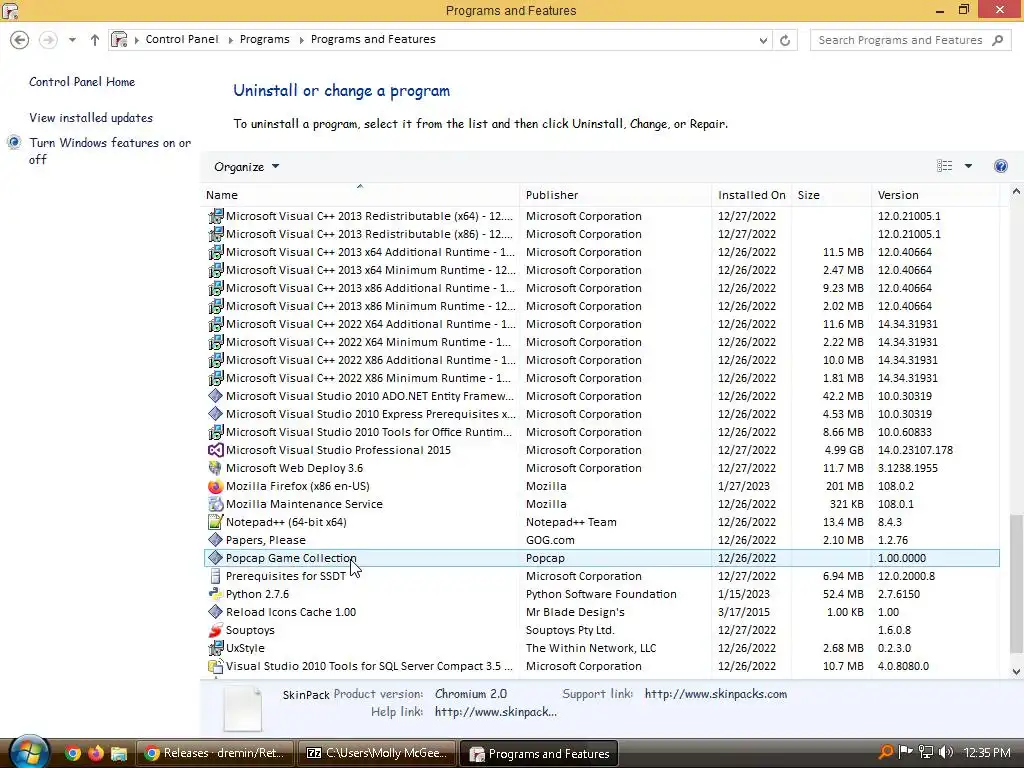This screenshot has width=1024, height=768.
Task: Open the network tray icon
Action: [x=925, y=752]
